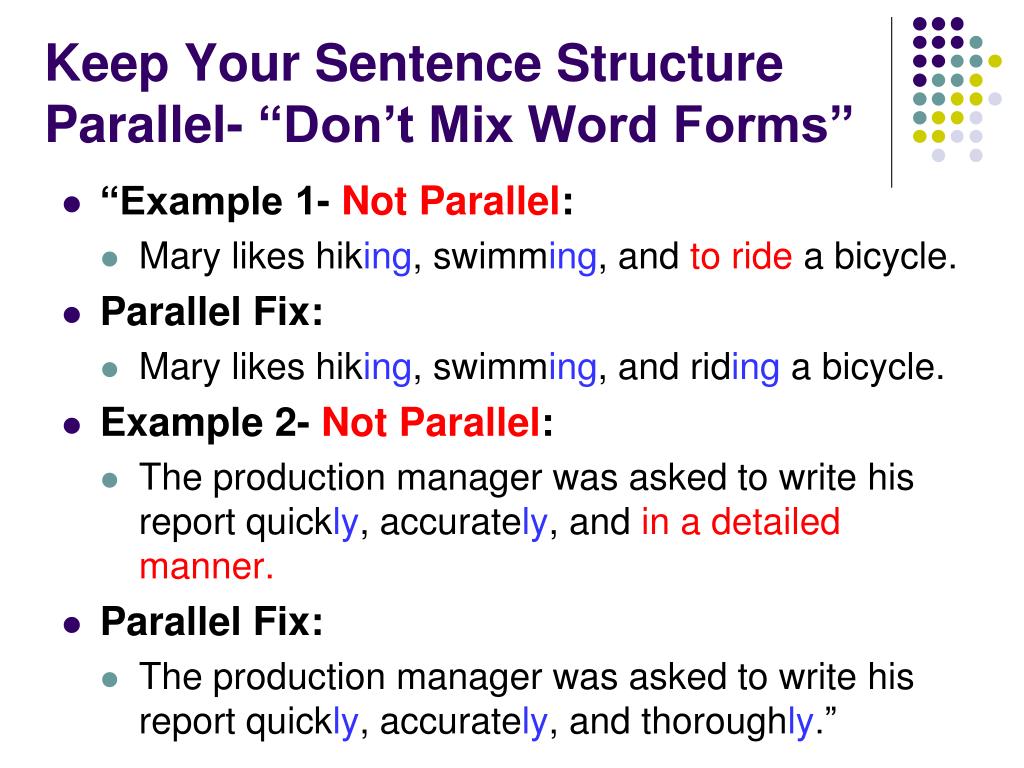Click the red phrase 'in a detailed'
Viewport: 1024px width, 768px height.
point(741,522)
